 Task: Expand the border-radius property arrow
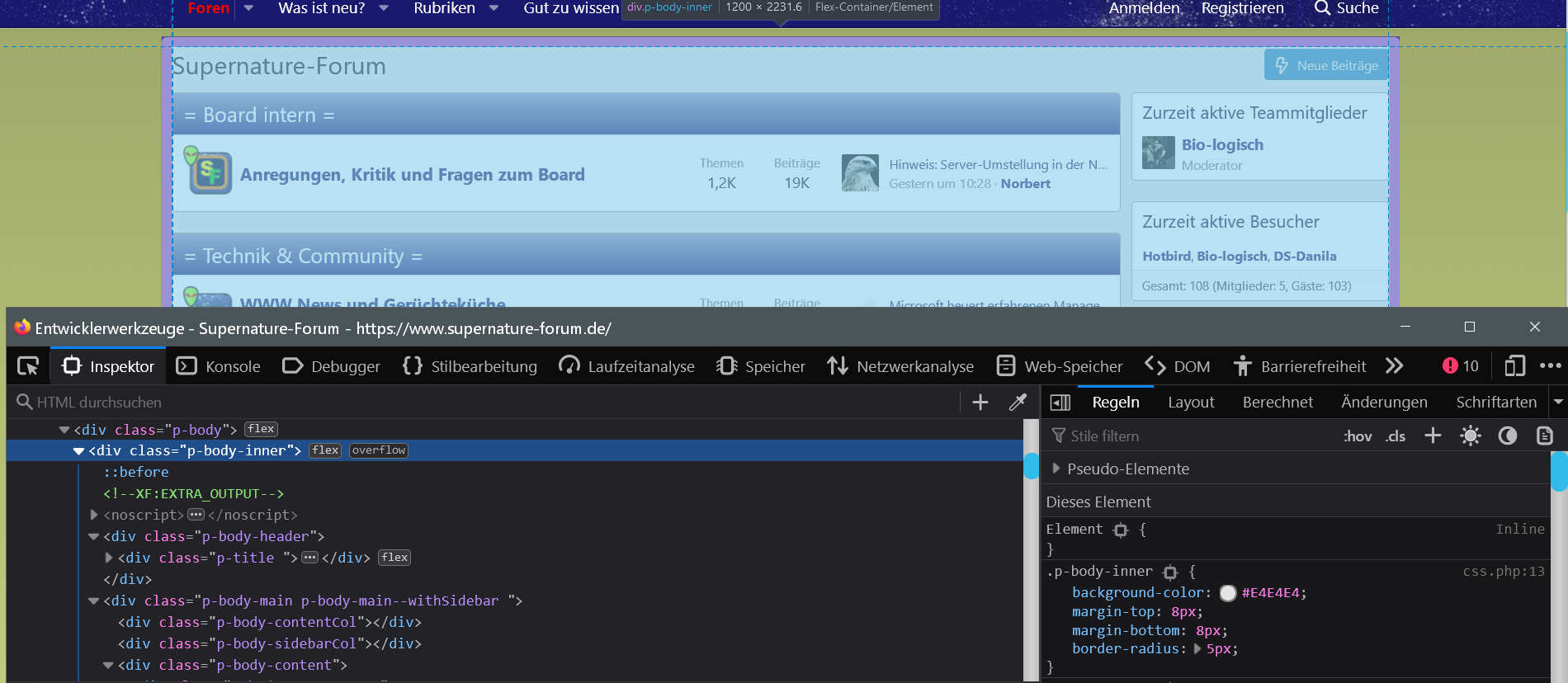coord(1197,648)
